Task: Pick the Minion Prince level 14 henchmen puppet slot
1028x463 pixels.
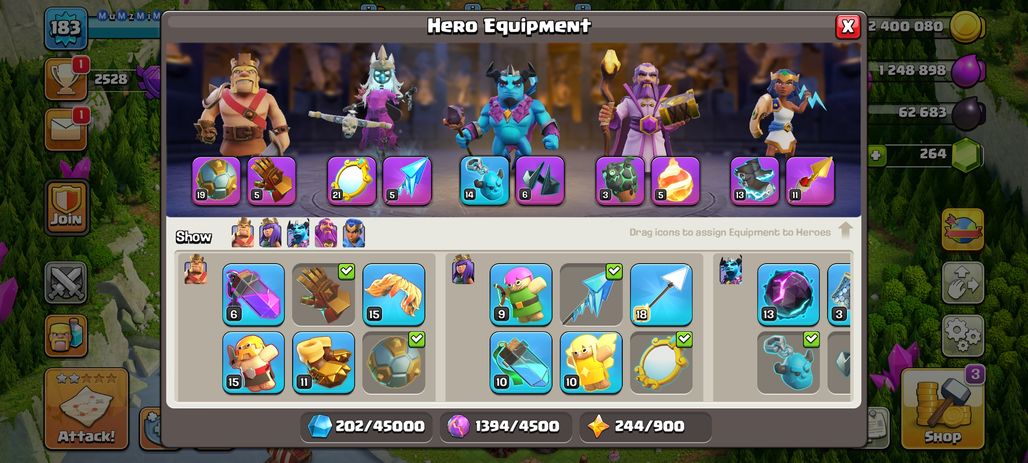Action: 484,181
